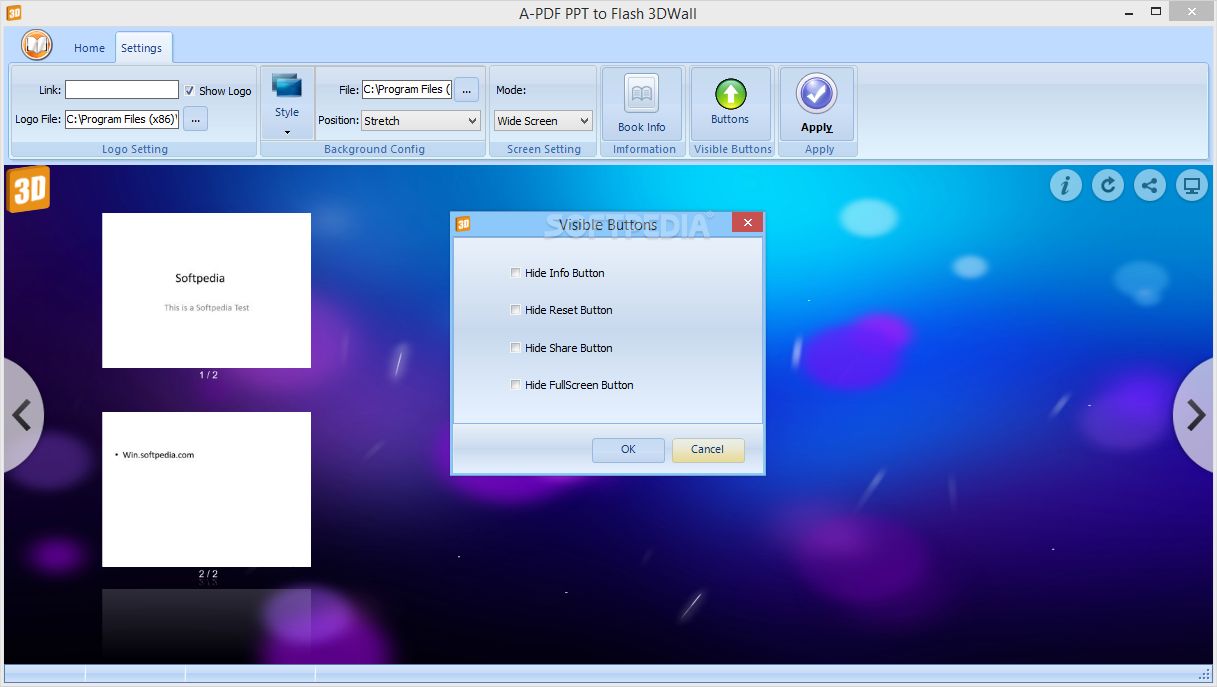Close the Visible Buttons dialog
The height and width of the screenshot is (687, 1217).
(x=747, y=223)
